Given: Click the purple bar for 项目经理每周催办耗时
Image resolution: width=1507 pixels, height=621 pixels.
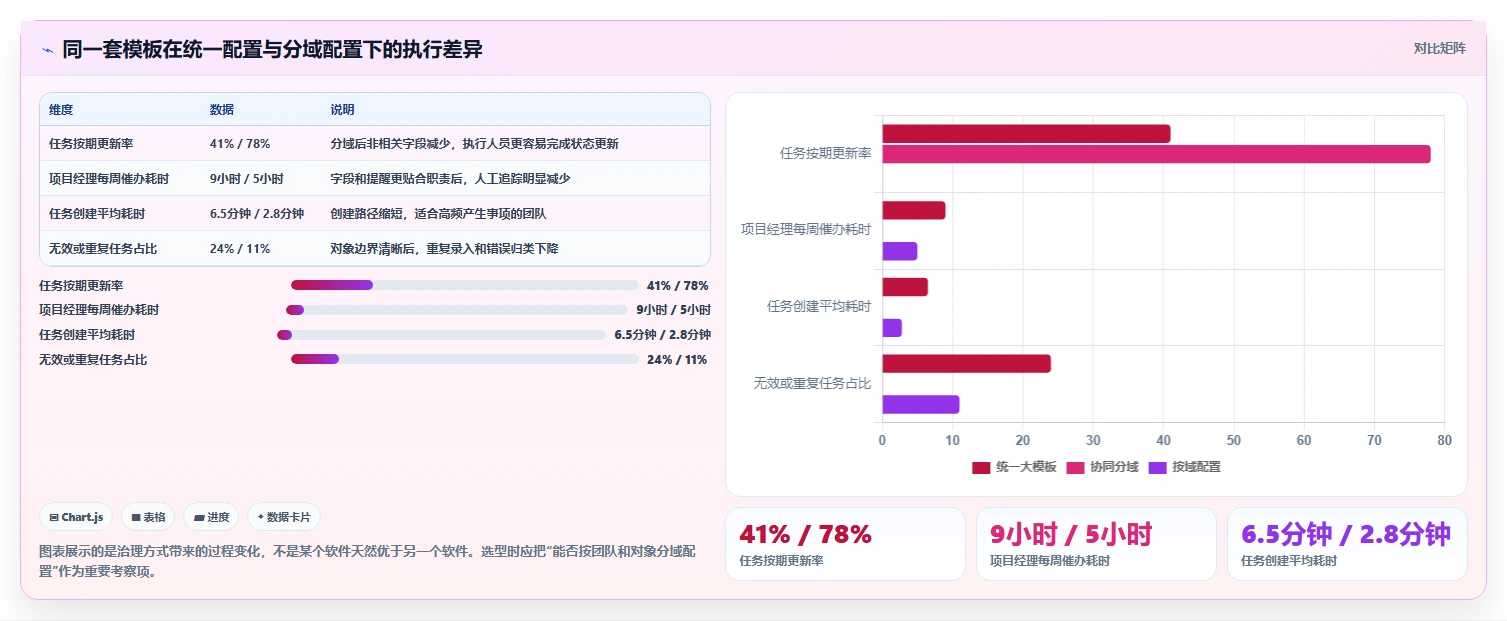Looking at the screenshot, I should point(899,251).
